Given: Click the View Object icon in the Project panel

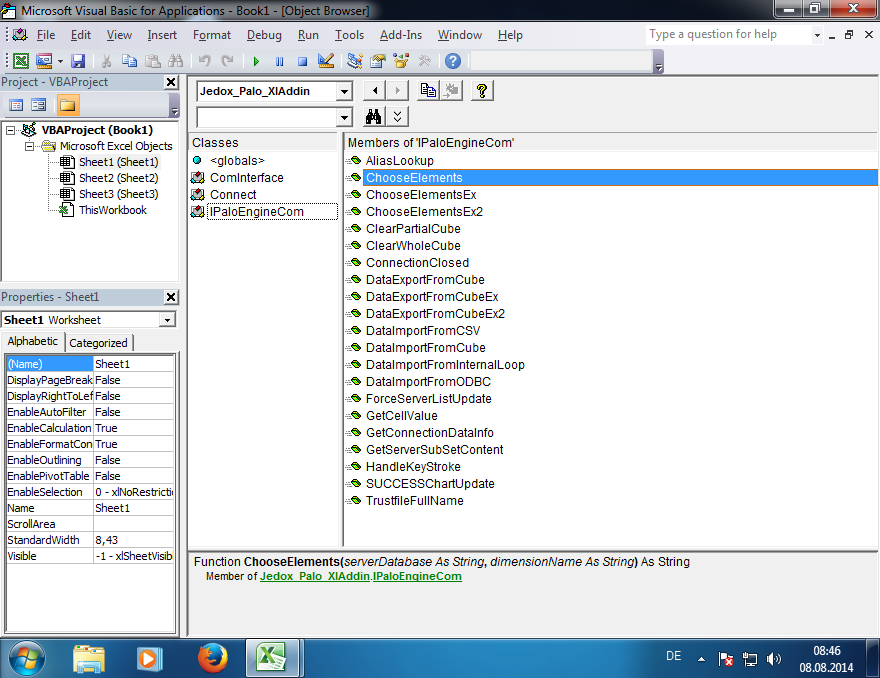Looking at the screenshot, I should tap(39, 105).
